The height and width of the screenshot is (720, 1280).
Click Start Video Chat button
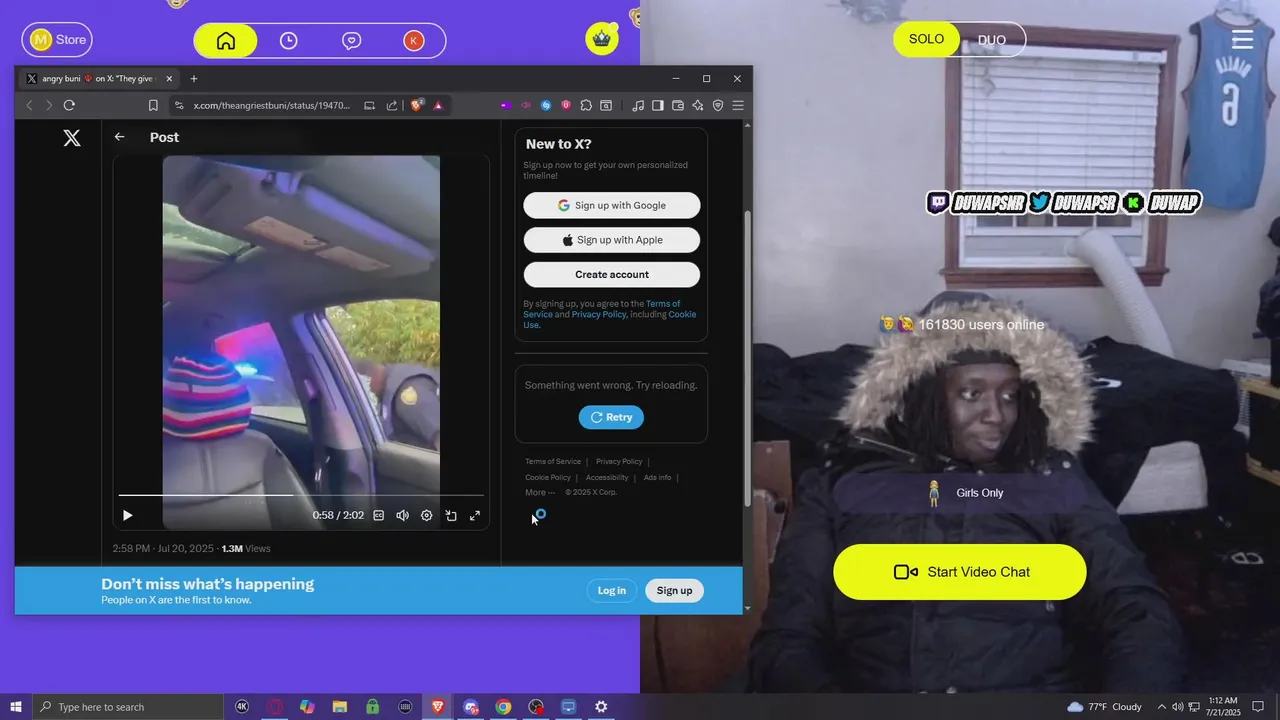point(960,572)
